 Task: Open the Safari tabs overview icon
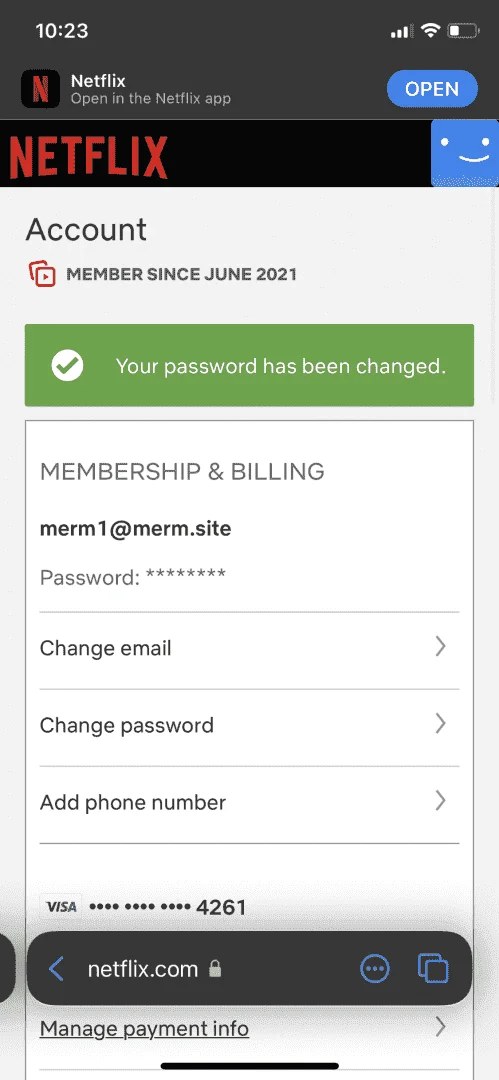pyautogui.click(x=433, y=968)
